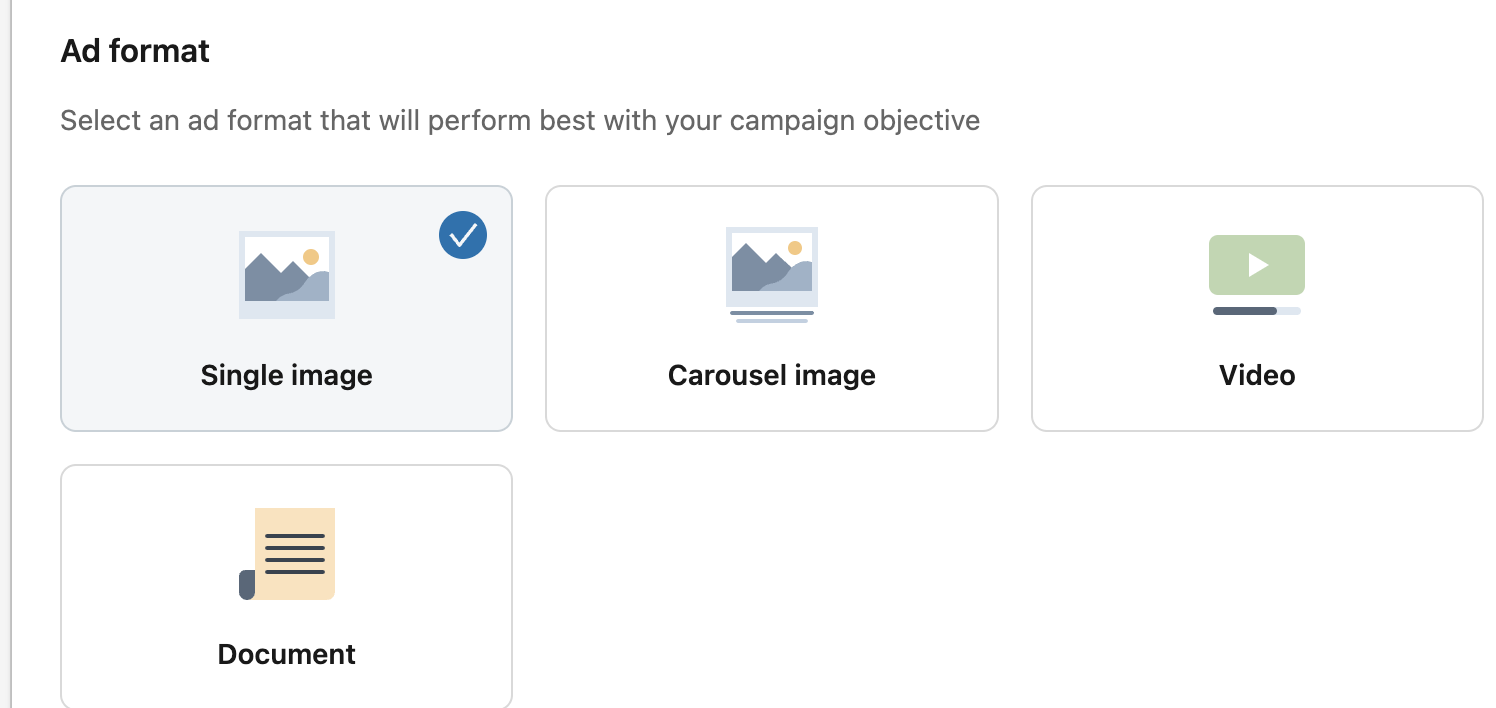Click caption lines under the Carousel picture
Screen dimensions: 1496x708
click(771, 317)
